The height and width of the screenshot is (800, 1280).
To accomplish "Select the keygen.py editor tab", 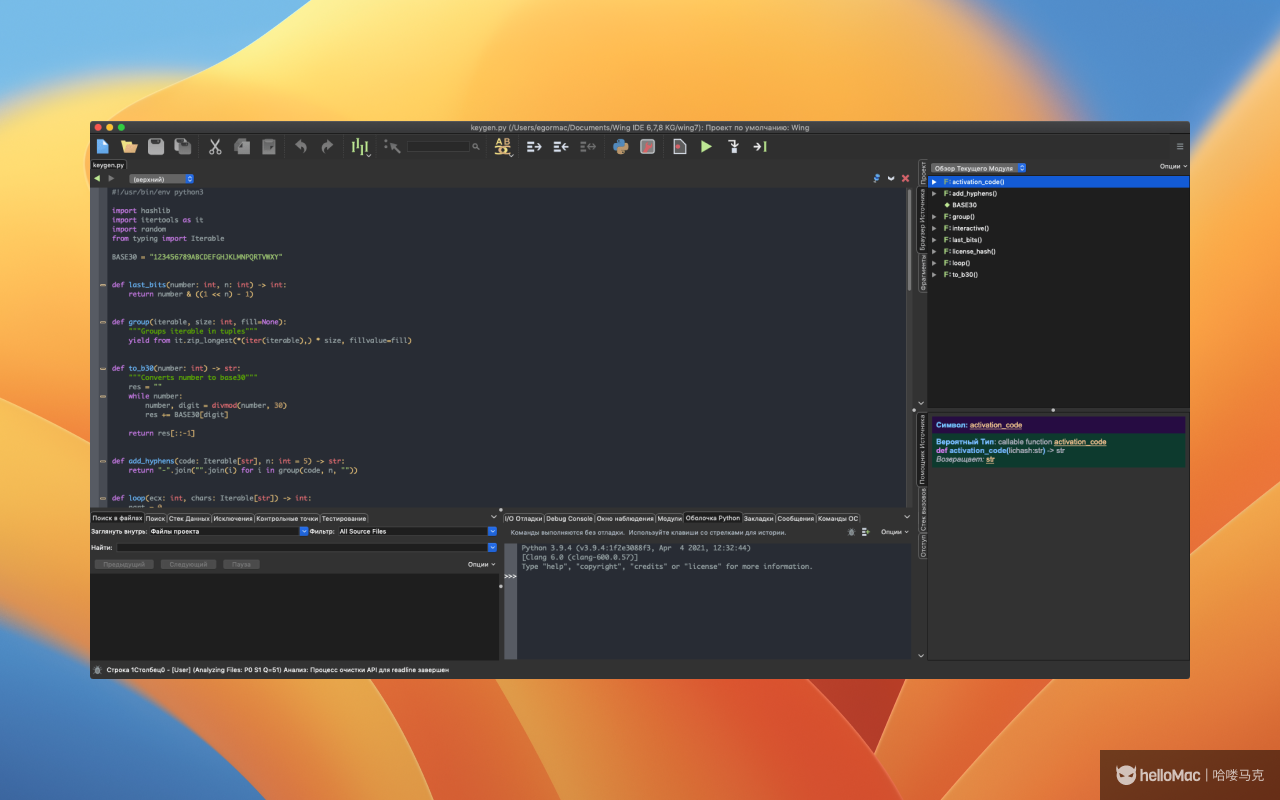I will pyautogui.click(x=109, y=165).
